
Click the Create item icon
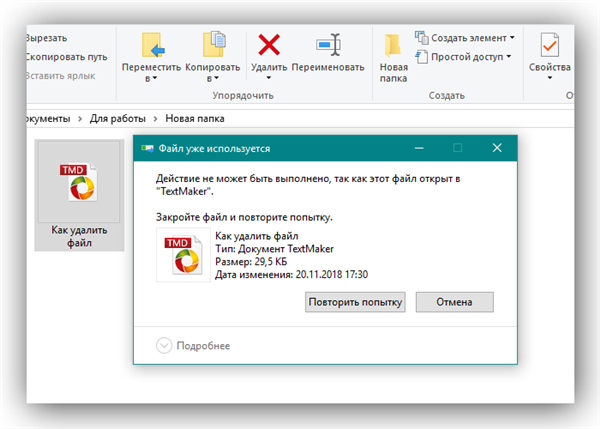[x=421, y=38]
